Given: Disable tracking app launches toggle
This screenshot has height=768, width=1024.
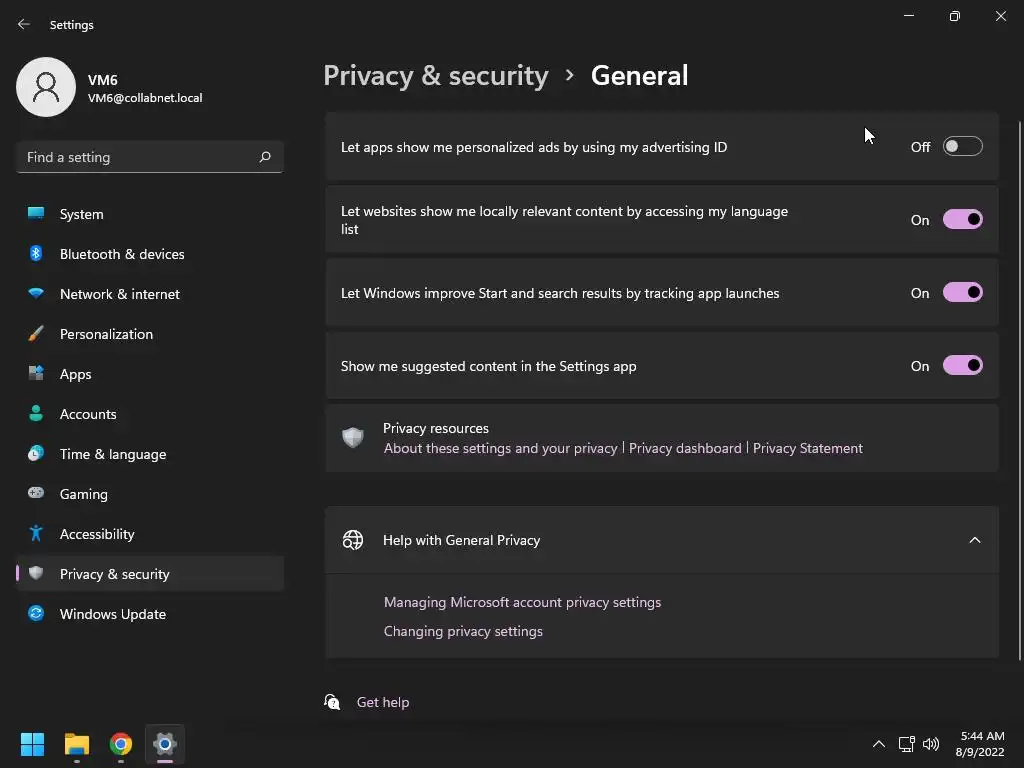Looking at the screenshot, I should pyautogui.click(x=962, y=293).
